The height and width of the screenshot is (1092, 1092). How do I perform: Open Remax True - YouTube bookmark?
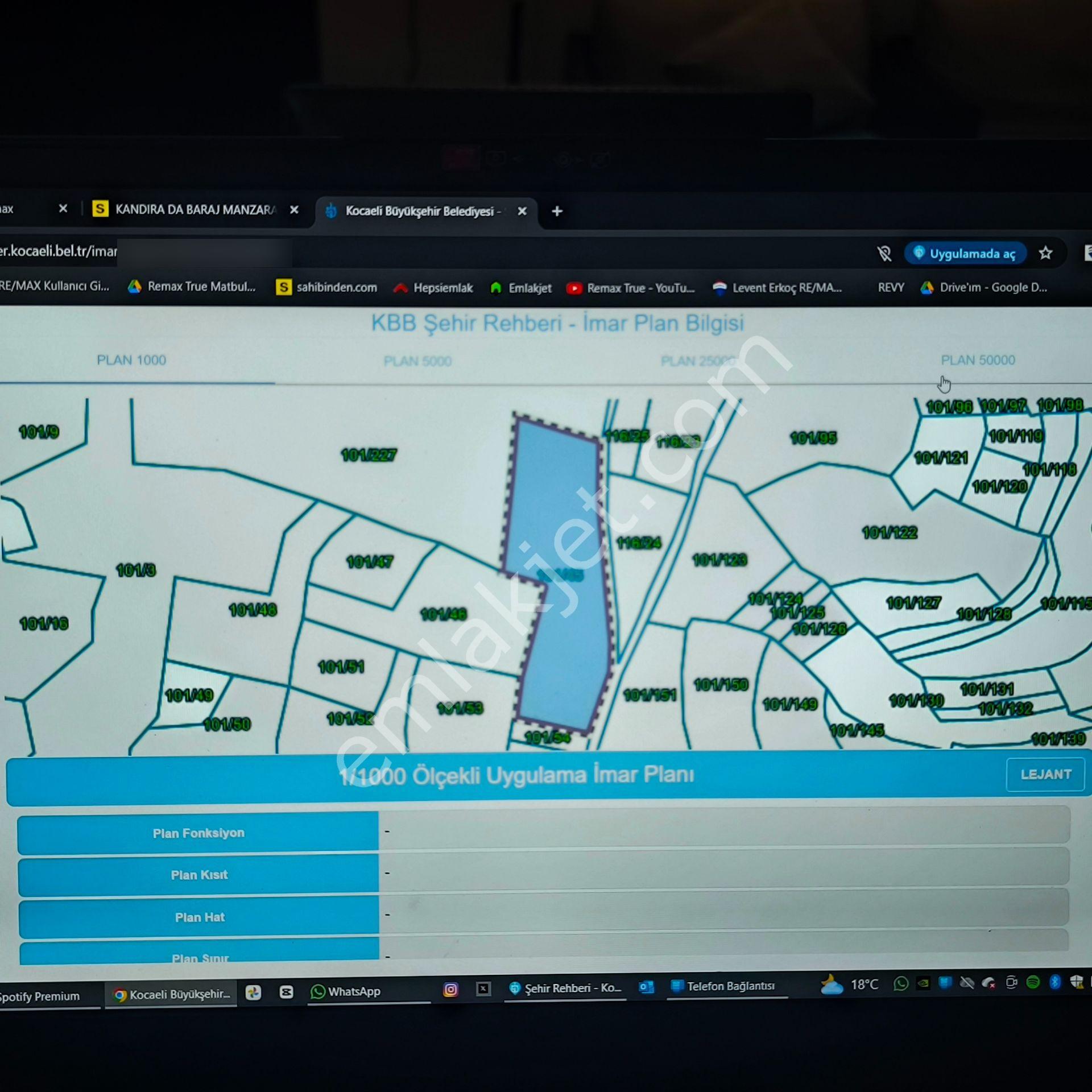[631, 288]
